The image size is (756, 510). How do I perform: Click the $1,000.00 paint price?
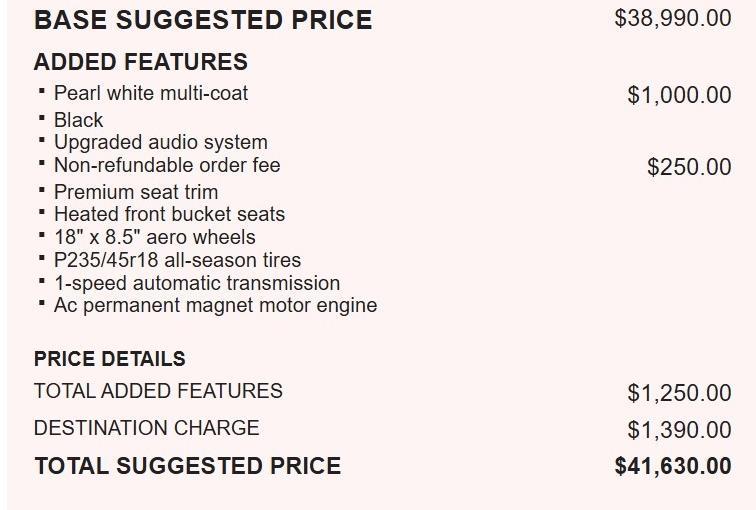(679, 95)
